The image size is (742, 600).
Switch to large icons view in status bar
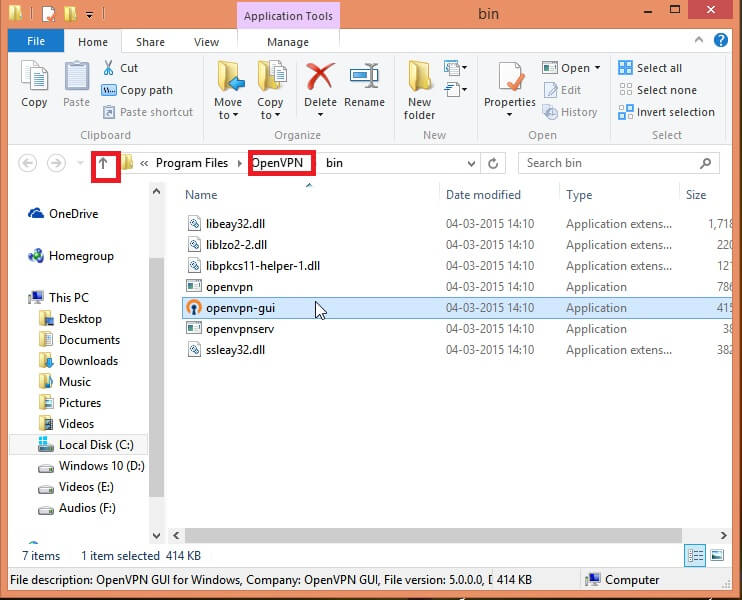pyautogui.click(x=718, y=555)
